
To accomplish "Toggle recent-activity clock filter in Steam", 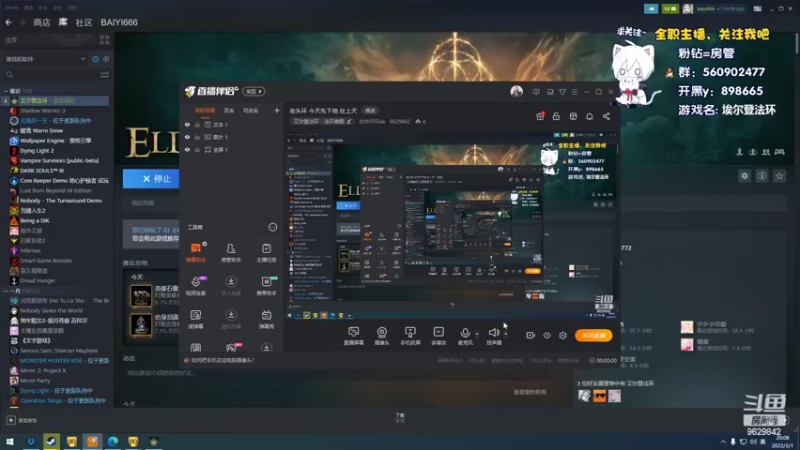I will (x=95, y=59).
